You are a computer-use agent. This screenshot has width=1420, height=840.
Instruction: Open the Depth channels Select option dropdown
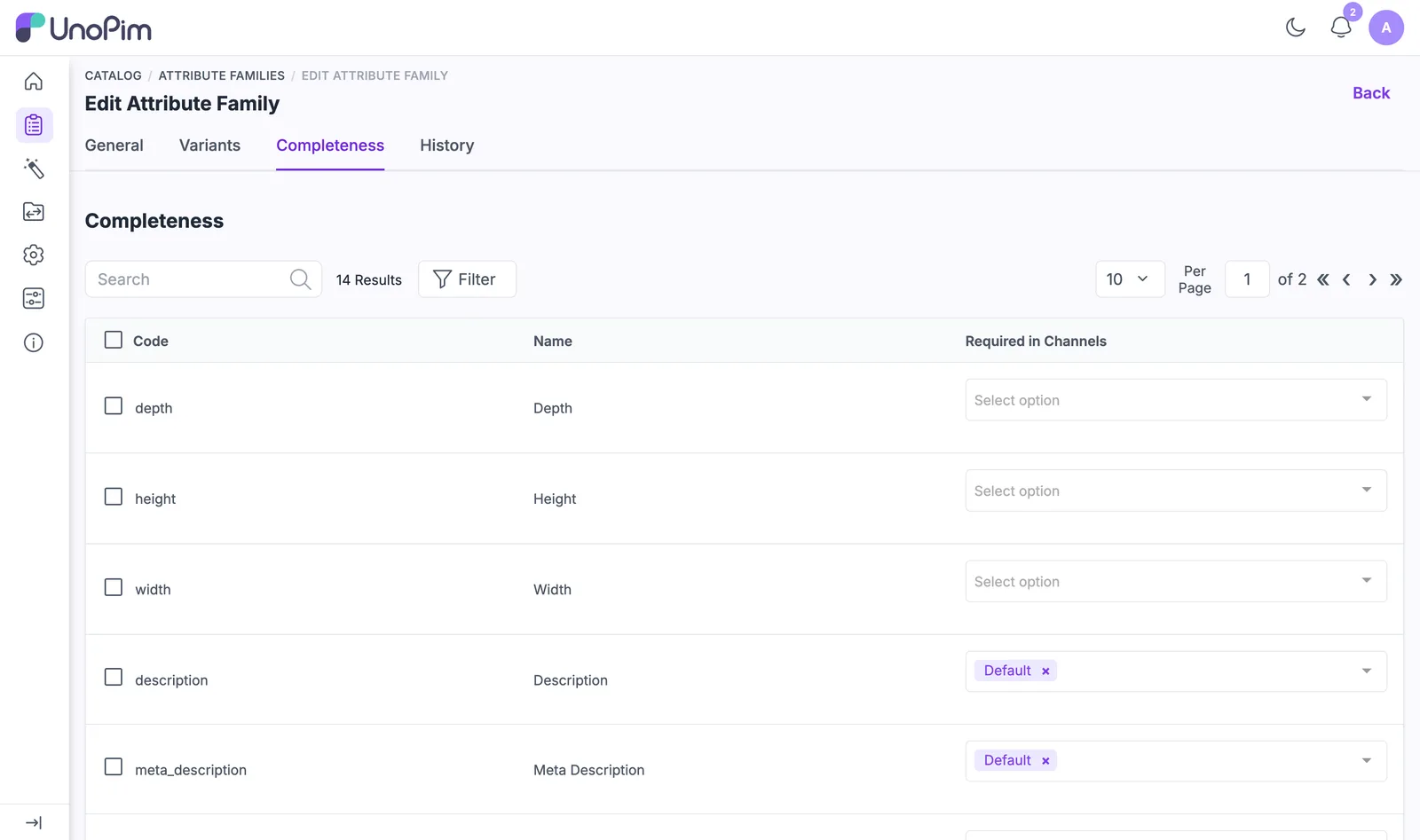(1176, 400)
